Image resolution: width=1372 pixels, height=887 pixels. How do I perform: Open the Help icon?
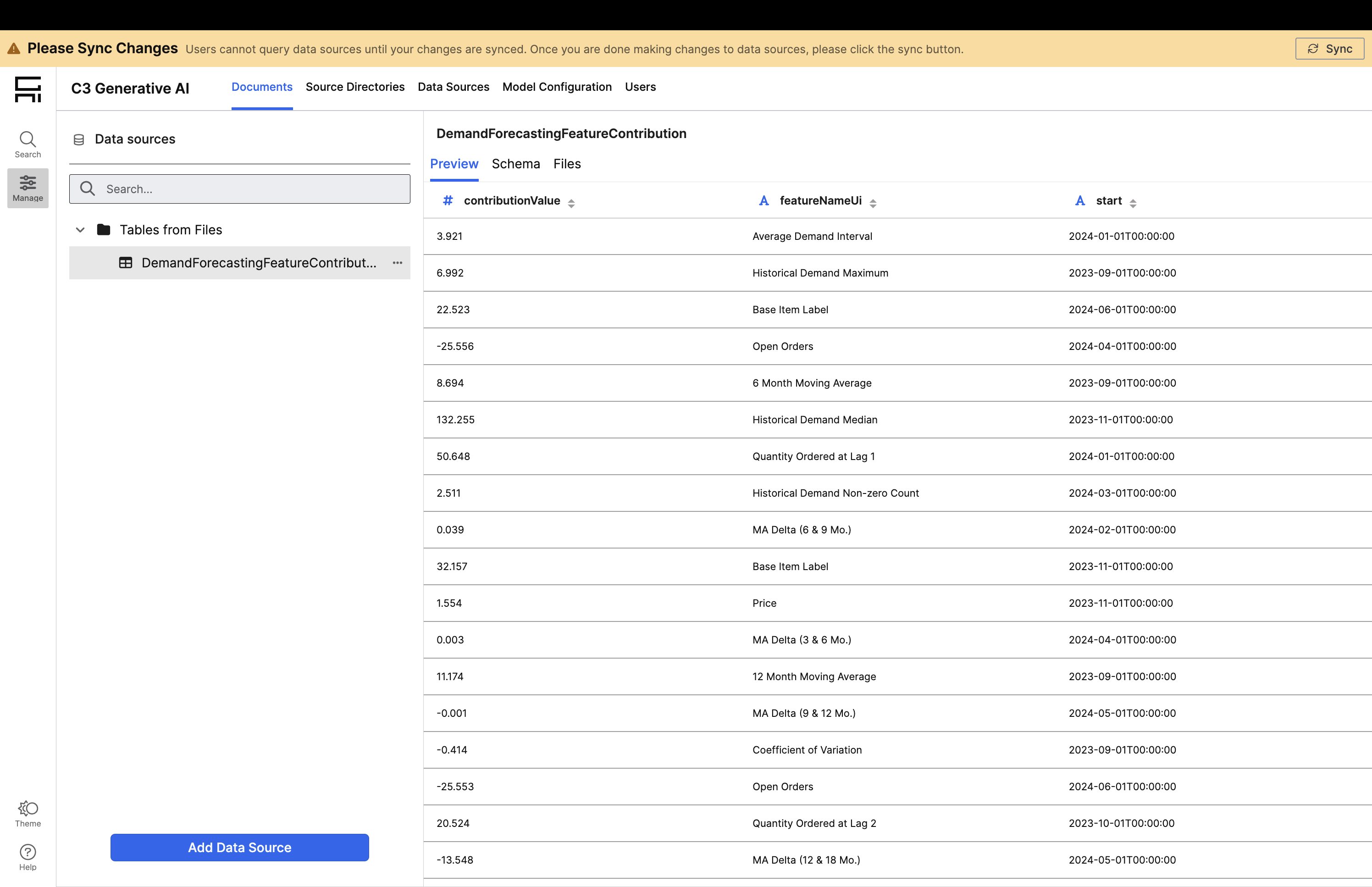(28, 857)
